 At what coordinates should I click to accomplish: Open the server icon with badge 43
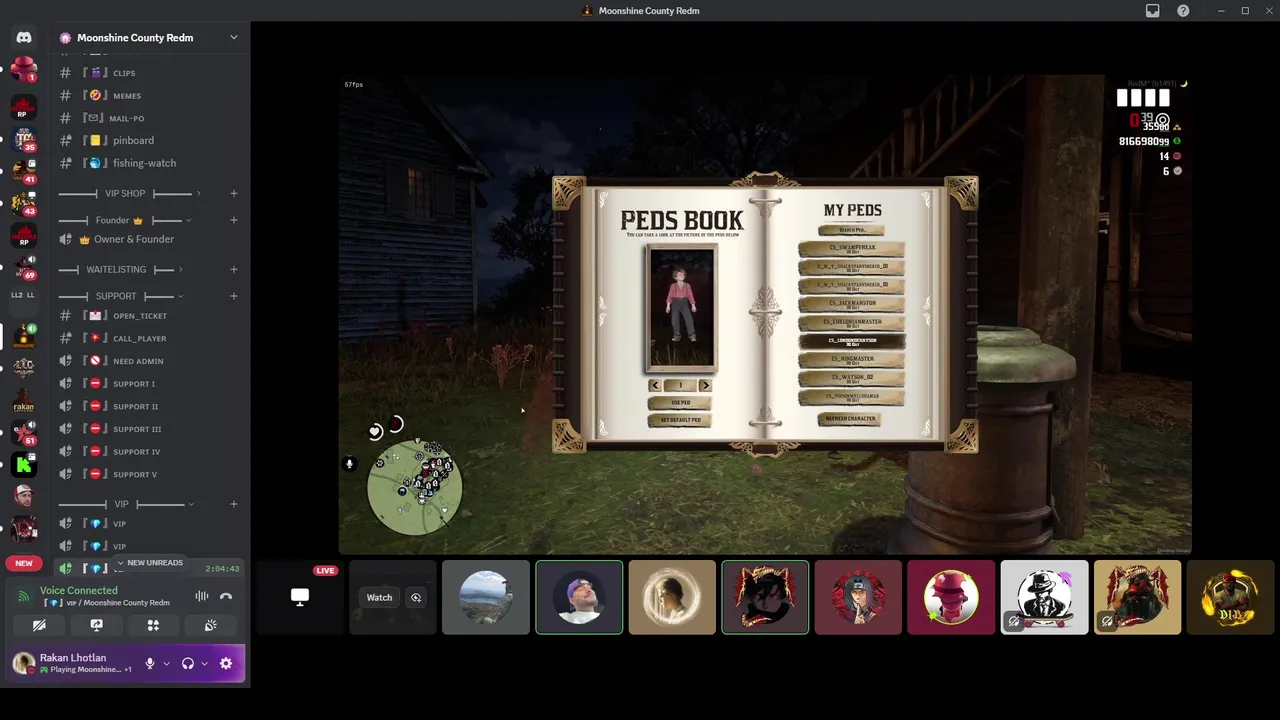[x=24, y=203]
